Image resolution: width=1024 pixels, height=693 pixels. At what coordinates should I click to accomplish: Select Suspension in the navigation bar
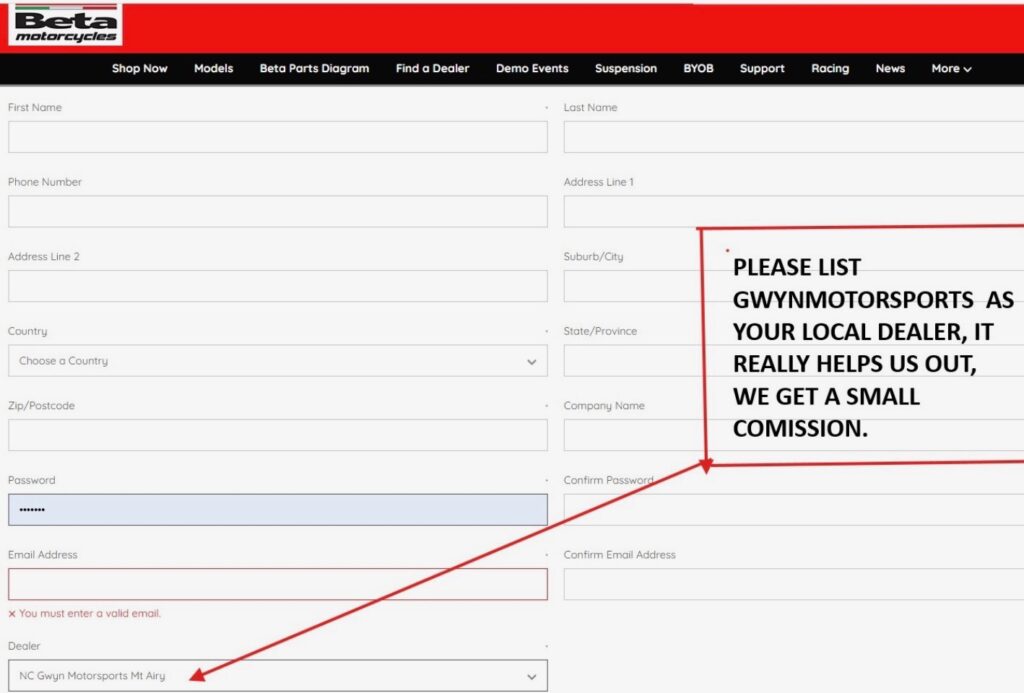625,69
